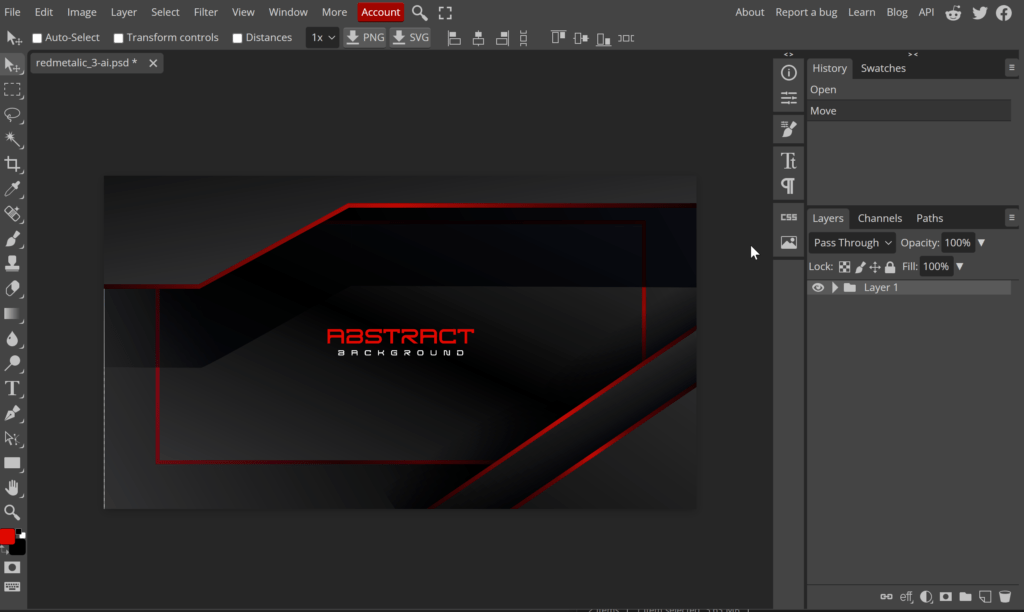Open the 1x export scale dropdown
This screenshot has height=612, width=1024.
323,38
